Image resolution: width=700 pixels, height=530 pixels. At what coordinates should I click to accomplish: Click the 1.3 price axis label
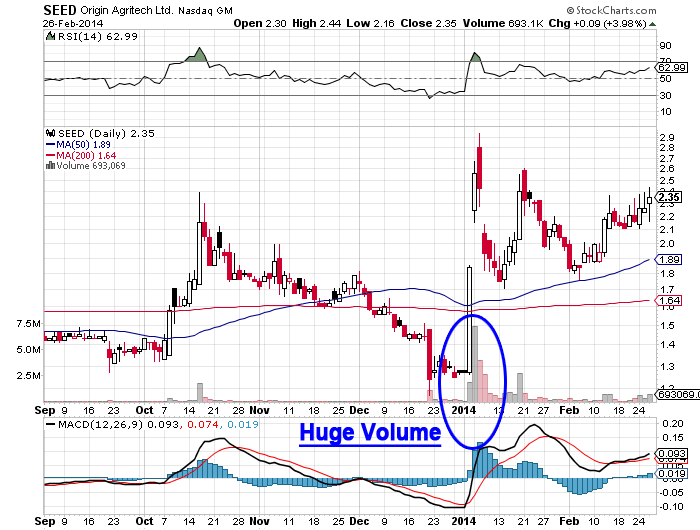pyautogui.click(x=667, y=367)
